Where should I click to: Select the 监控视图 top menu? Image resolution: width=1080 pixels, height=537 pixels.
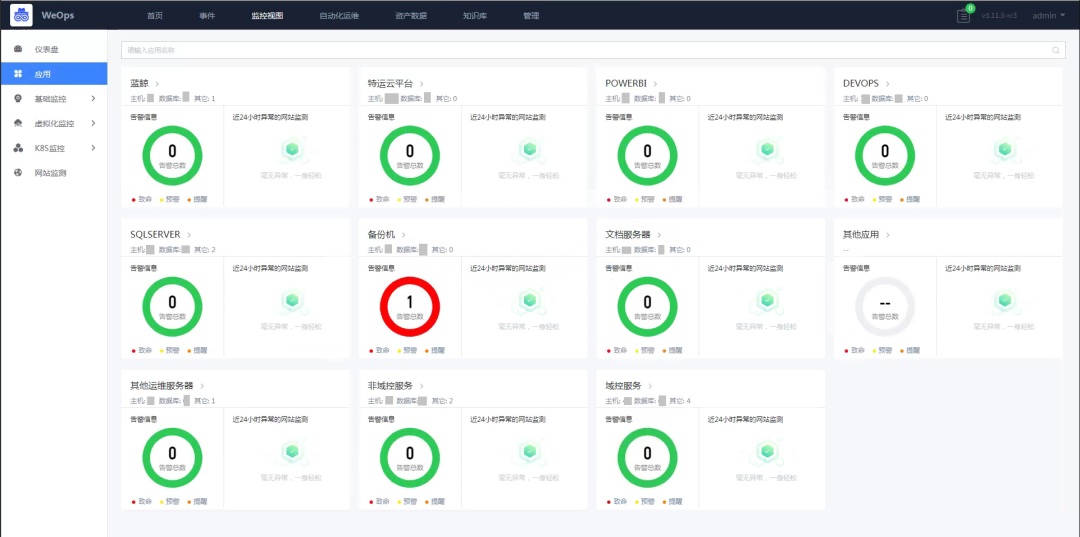point(267,15)
